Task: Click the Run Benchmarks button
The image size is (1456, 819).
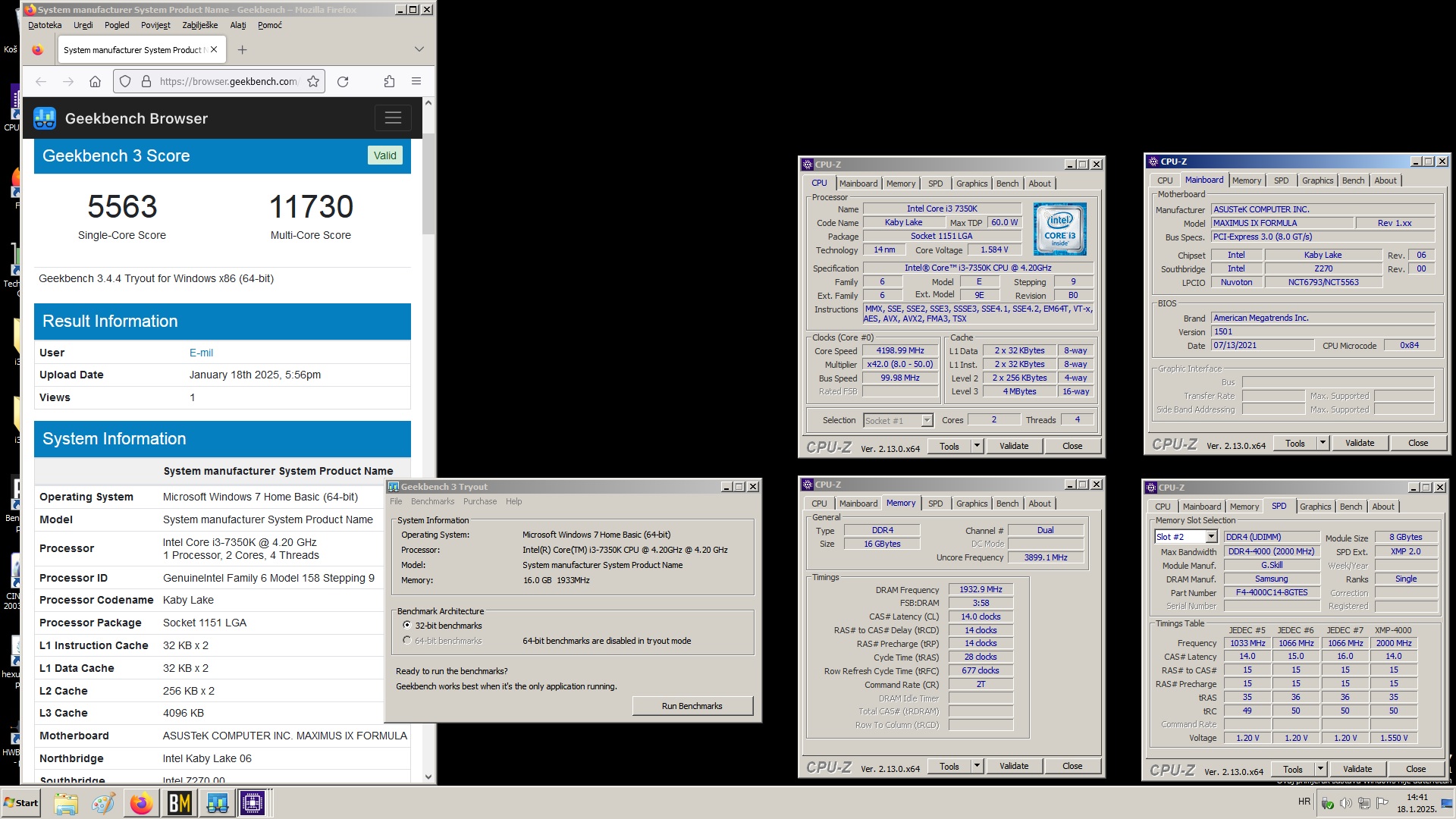Action: coord(692,706)
